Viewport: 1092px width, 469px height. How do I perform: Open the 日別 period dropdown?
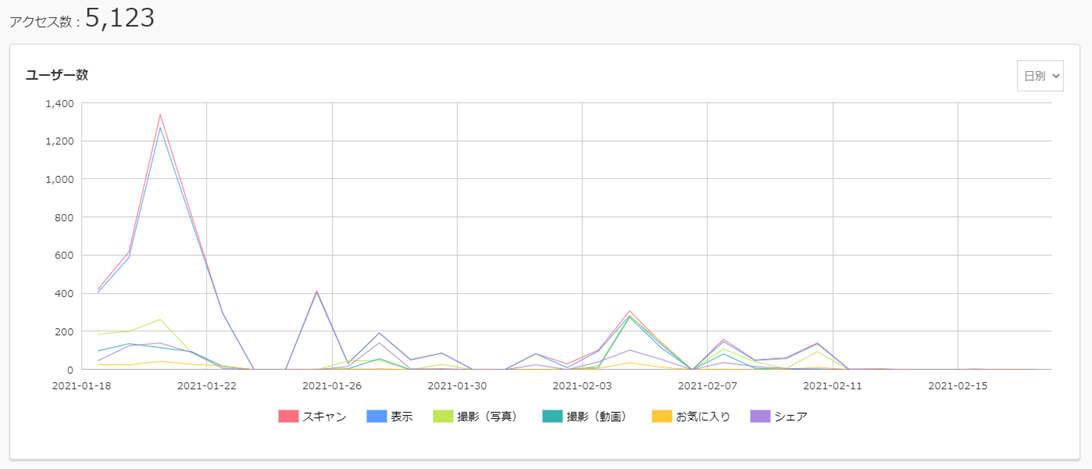point(1040,76)
